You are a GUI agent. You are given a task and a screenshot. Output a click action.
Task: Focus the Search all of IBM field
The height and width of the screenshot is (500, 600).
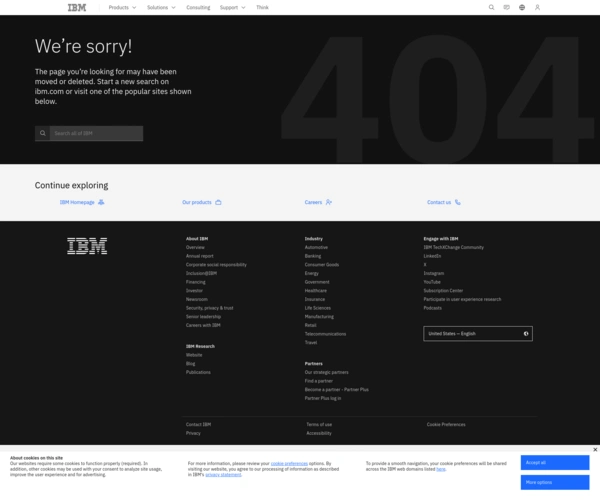(96, 133)
